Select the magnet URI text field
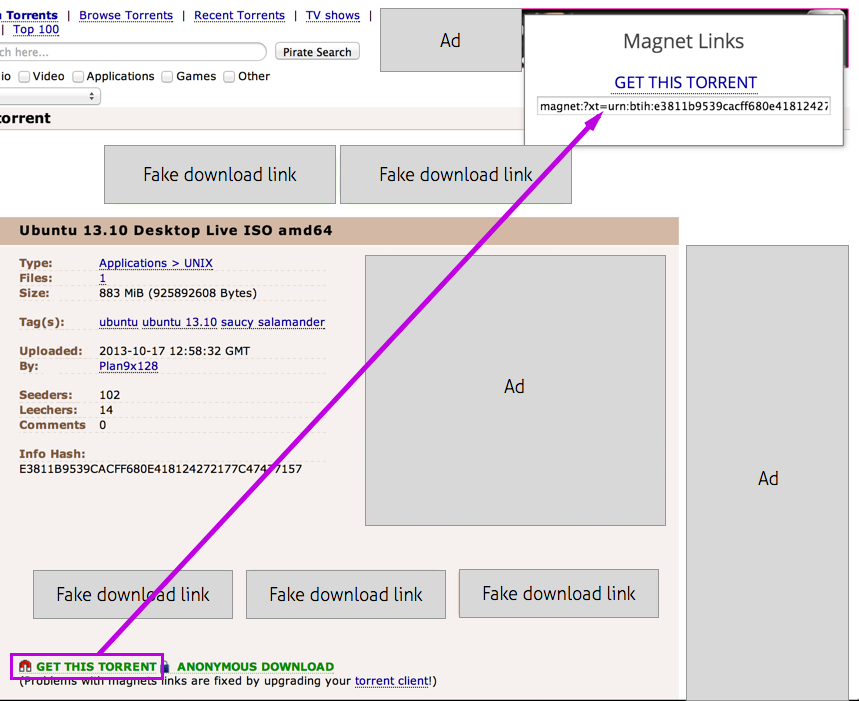Viewport: 859px width, 701px height. click(x=684, y=106)
